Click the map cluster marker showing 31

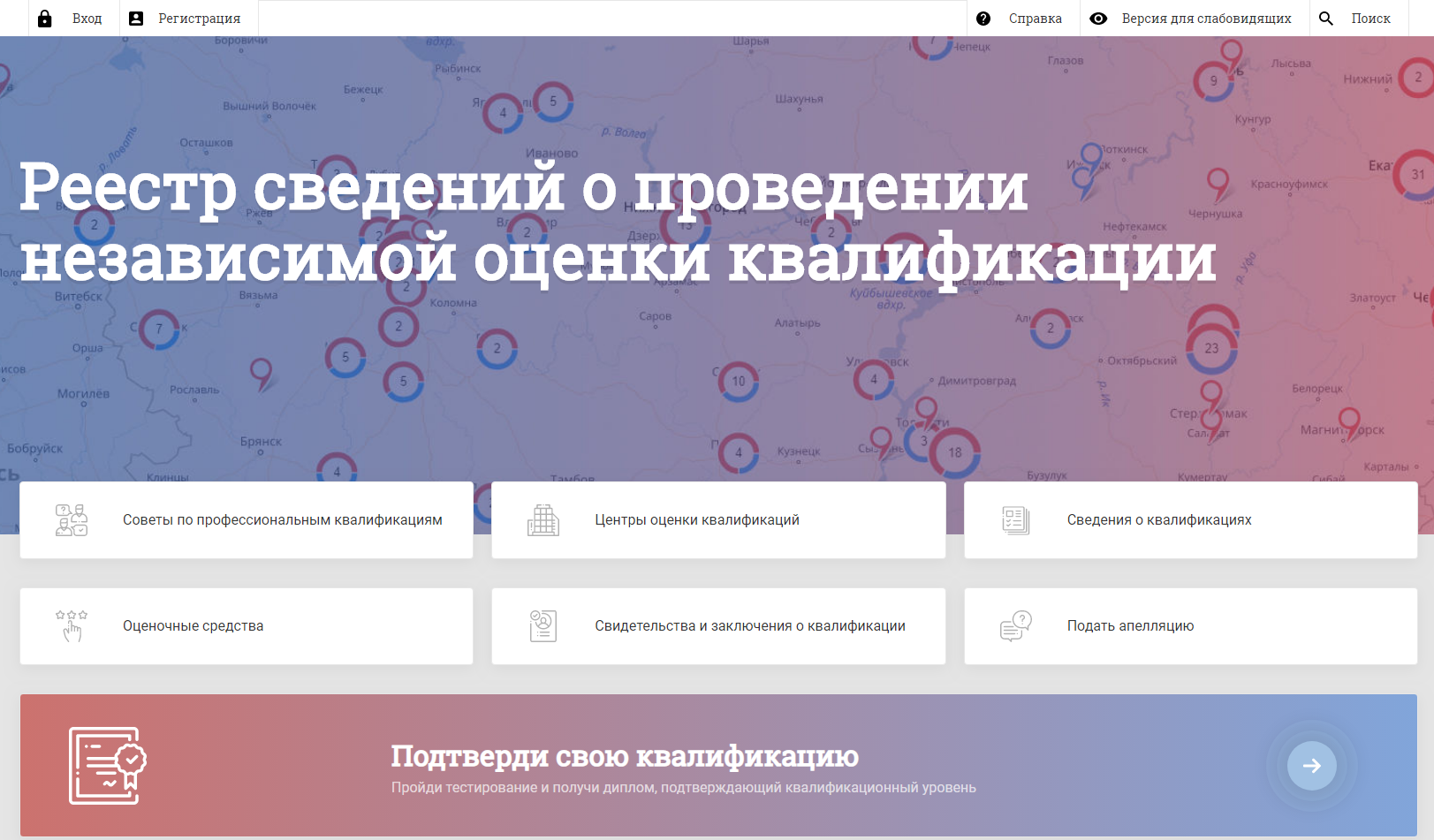tap(1417, 175)
